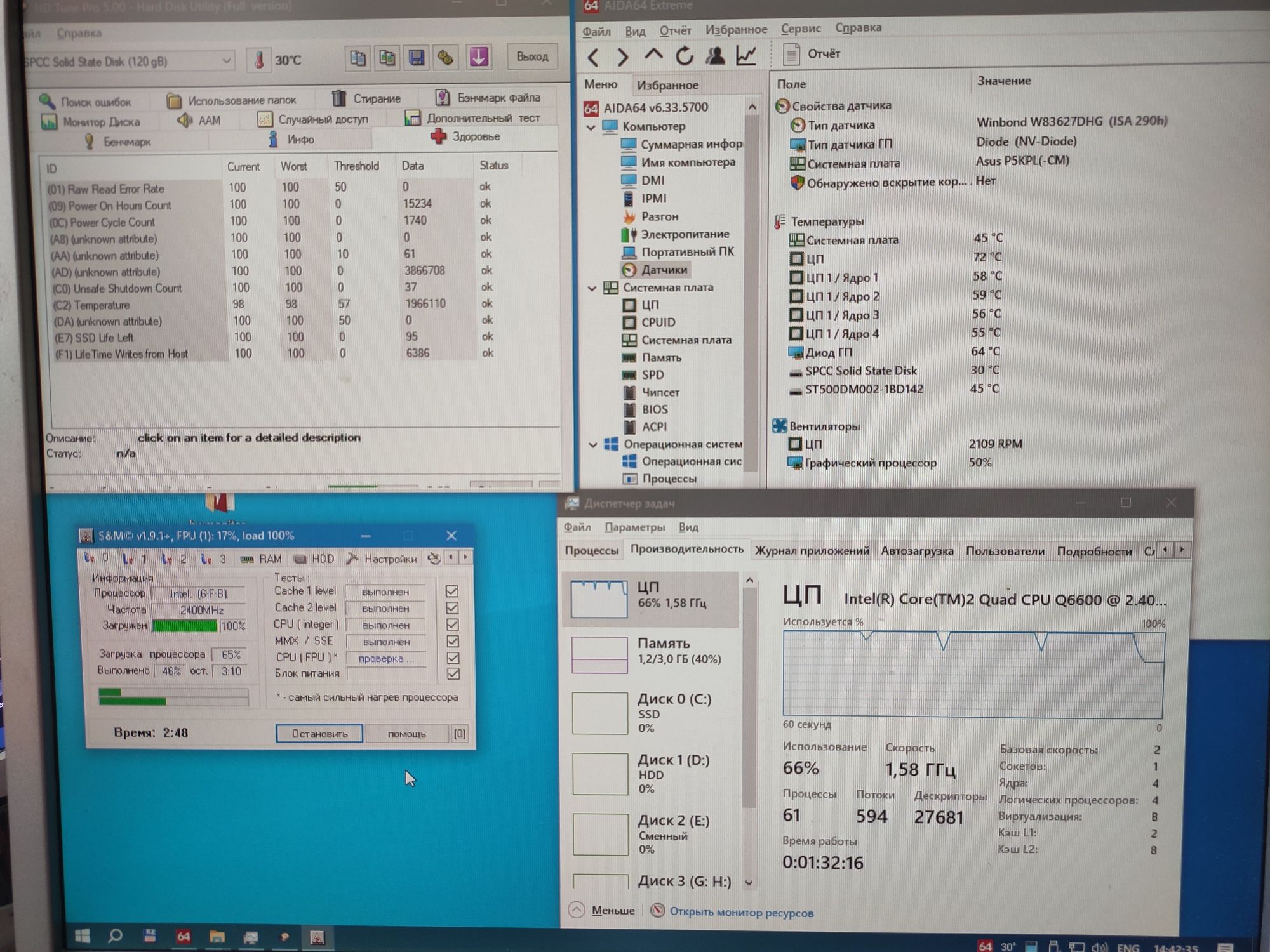The image size is (1270, 952).
Task: Click the [0] button in S&M
Action: (460, 734)
